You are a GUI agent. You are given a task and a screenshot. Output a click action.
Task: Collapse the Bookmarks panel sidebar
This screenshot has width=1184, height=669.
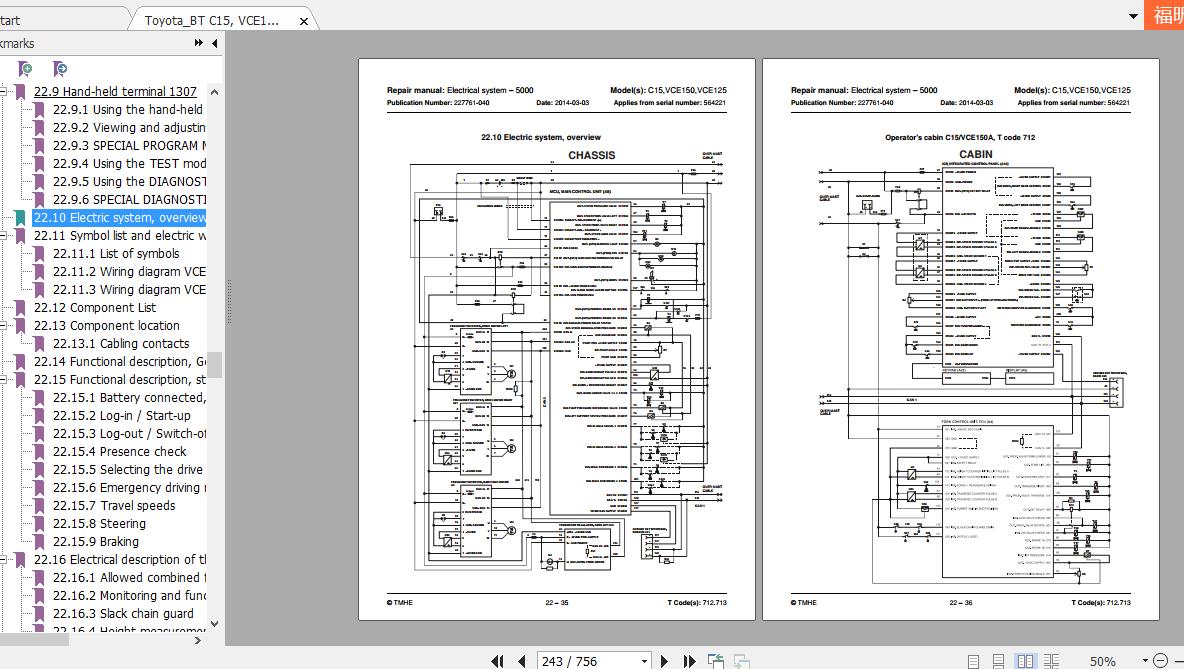pyautogui.click(x=214, y=43)
